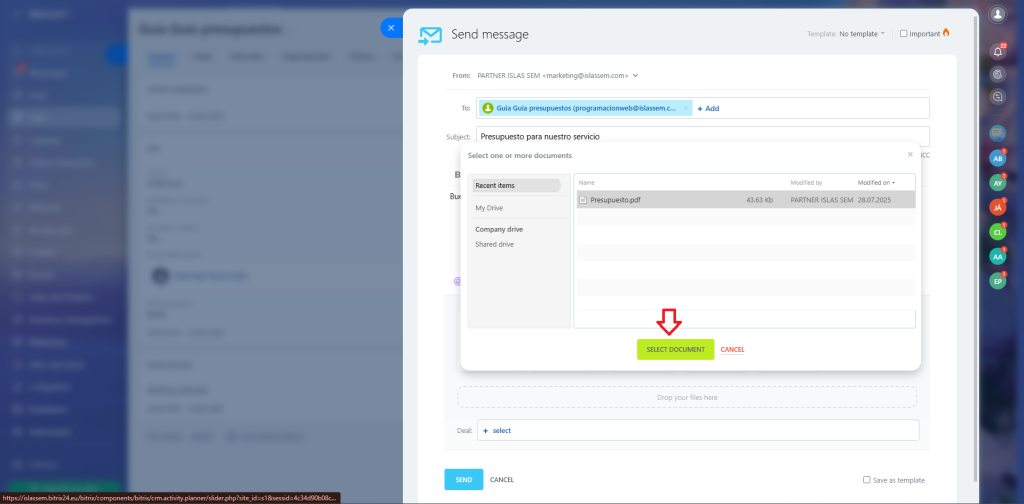
Task: Open the chat with contact AB
Action: [997, 158]
